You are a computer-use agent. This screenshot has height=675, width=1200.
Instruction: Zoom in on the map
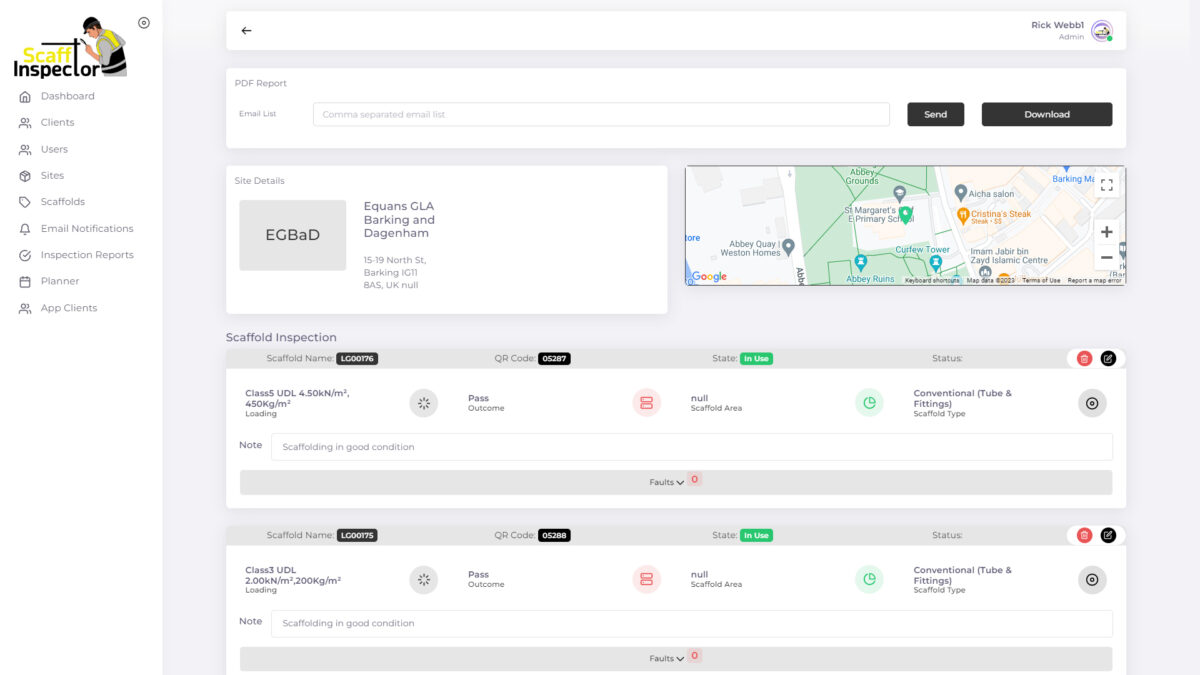[1106, 232]
